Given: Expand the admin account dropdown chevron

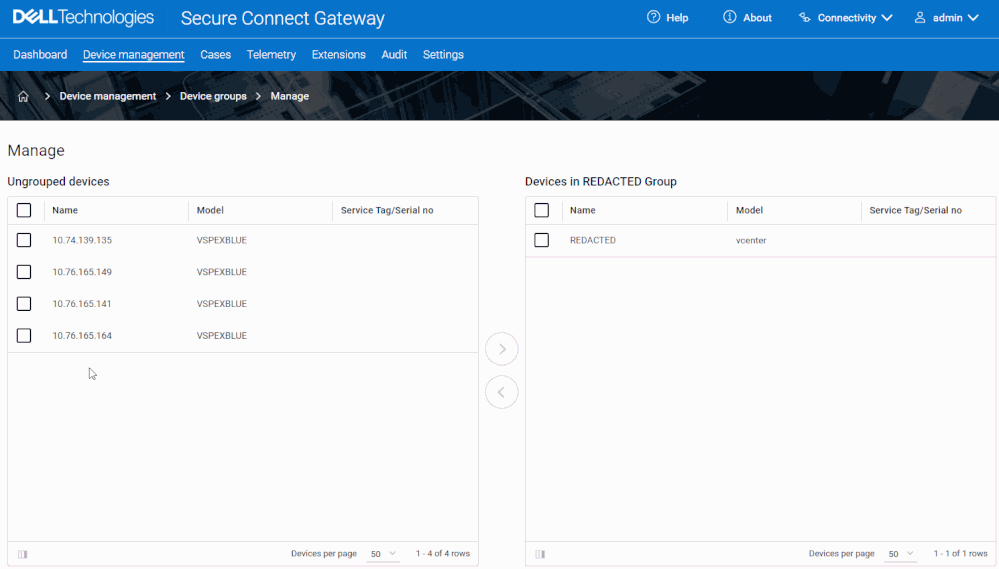Looking at the screenshot, I should [973, 18].
